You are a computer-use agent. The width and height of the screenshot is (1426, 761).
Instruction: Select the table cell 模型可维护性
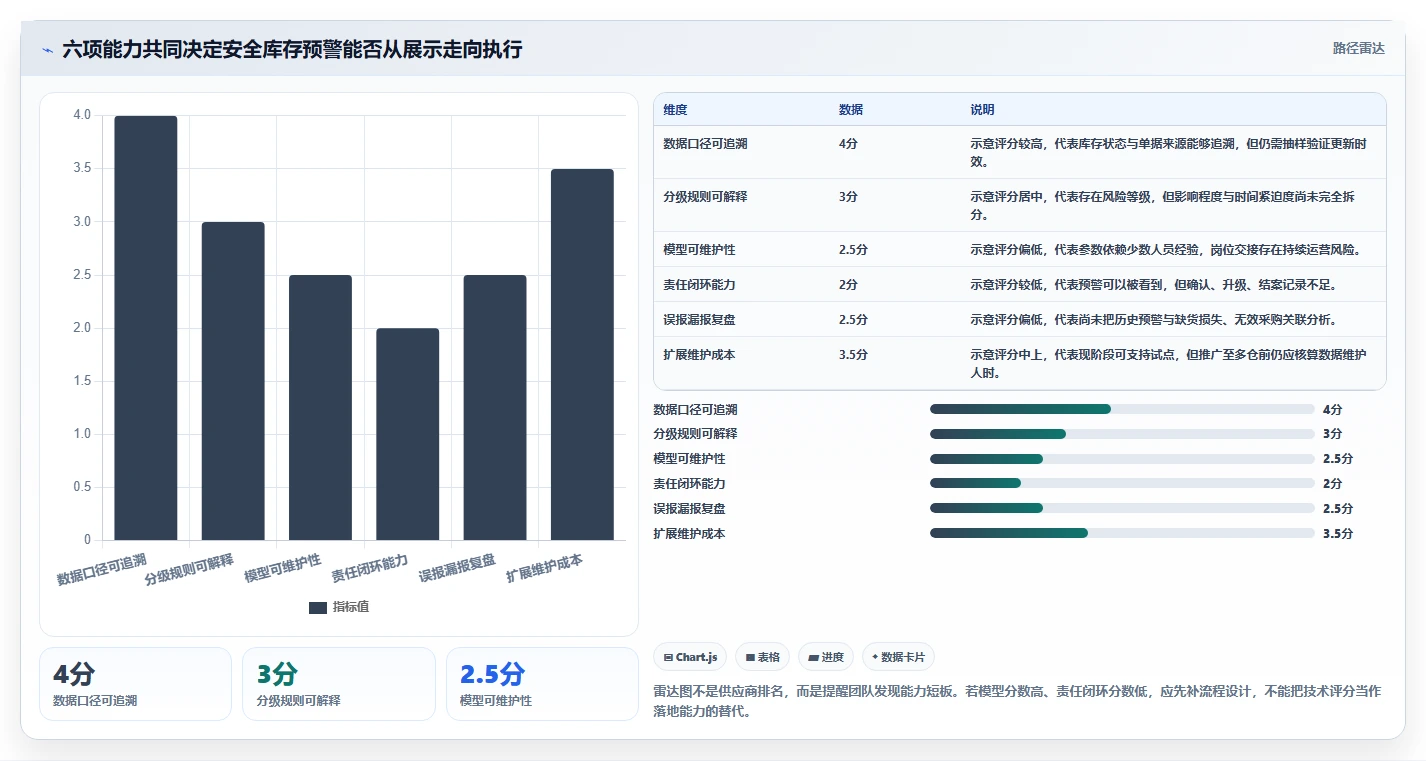click(x=699, y=250)
